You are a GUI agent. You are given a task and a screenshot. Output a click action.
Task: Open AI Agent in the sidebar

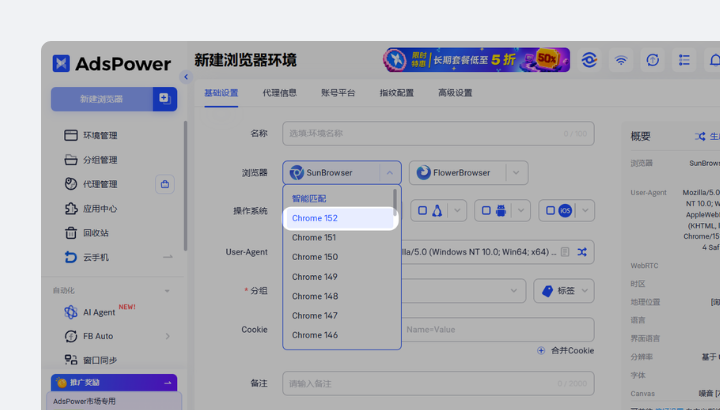[x=90, y=312]
